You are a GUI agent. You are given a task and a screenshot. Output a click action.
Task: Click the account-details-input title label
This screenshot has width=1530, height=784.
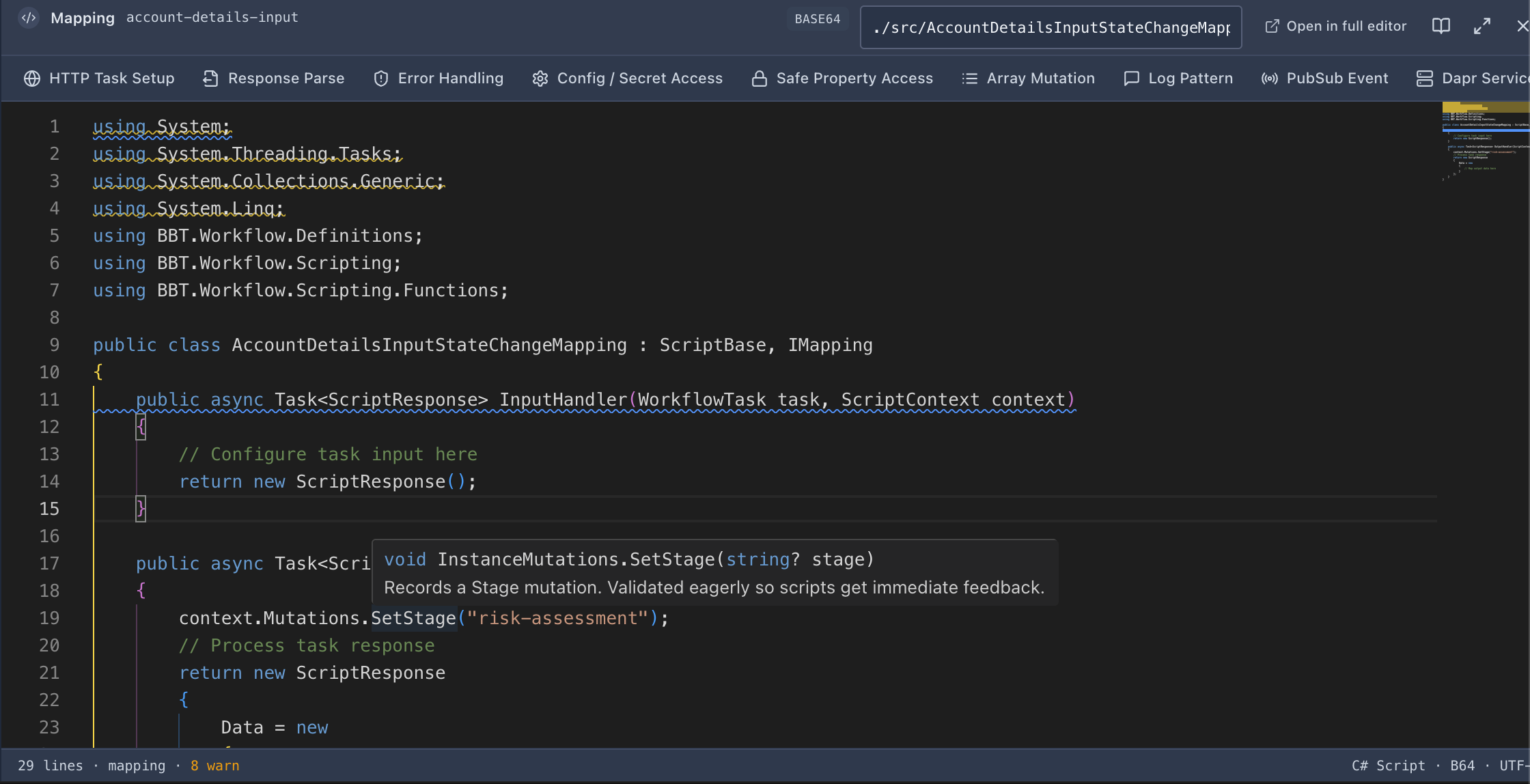pyautogui.click(x=212, y=18)
